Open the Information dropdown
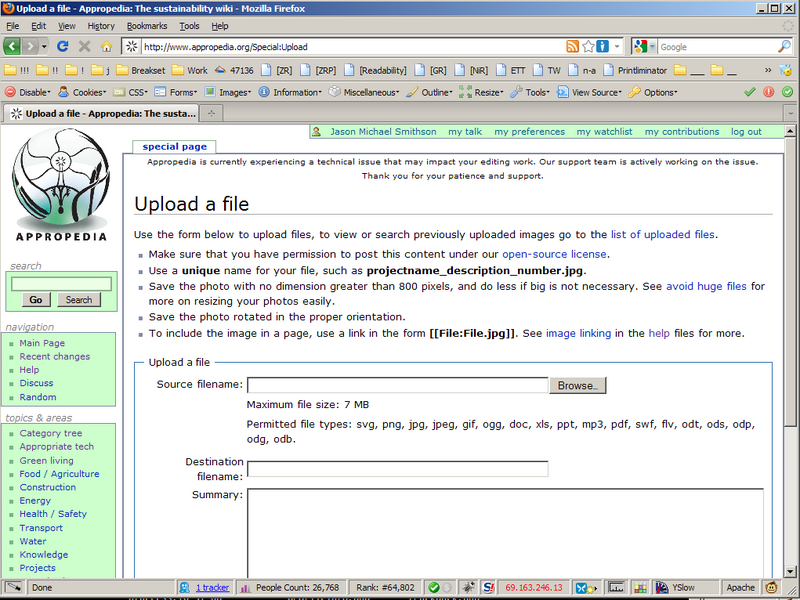This screenshot has height=600, width=800. click(290, 92)
